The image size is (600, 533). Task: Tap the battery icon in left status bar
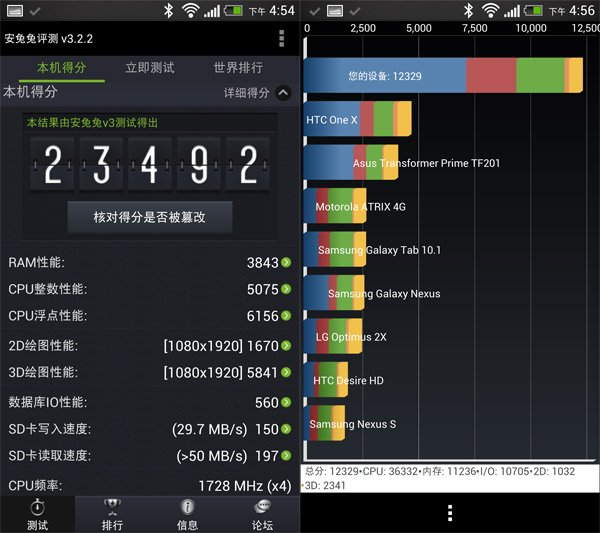233,10
